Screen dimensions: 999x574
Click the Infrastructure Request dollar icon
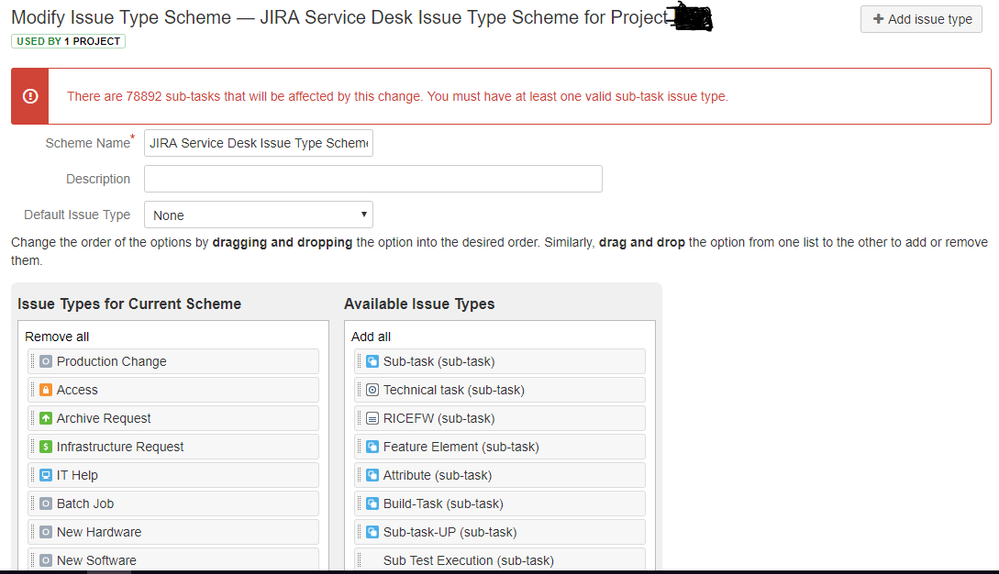click(x=46, y=447)
